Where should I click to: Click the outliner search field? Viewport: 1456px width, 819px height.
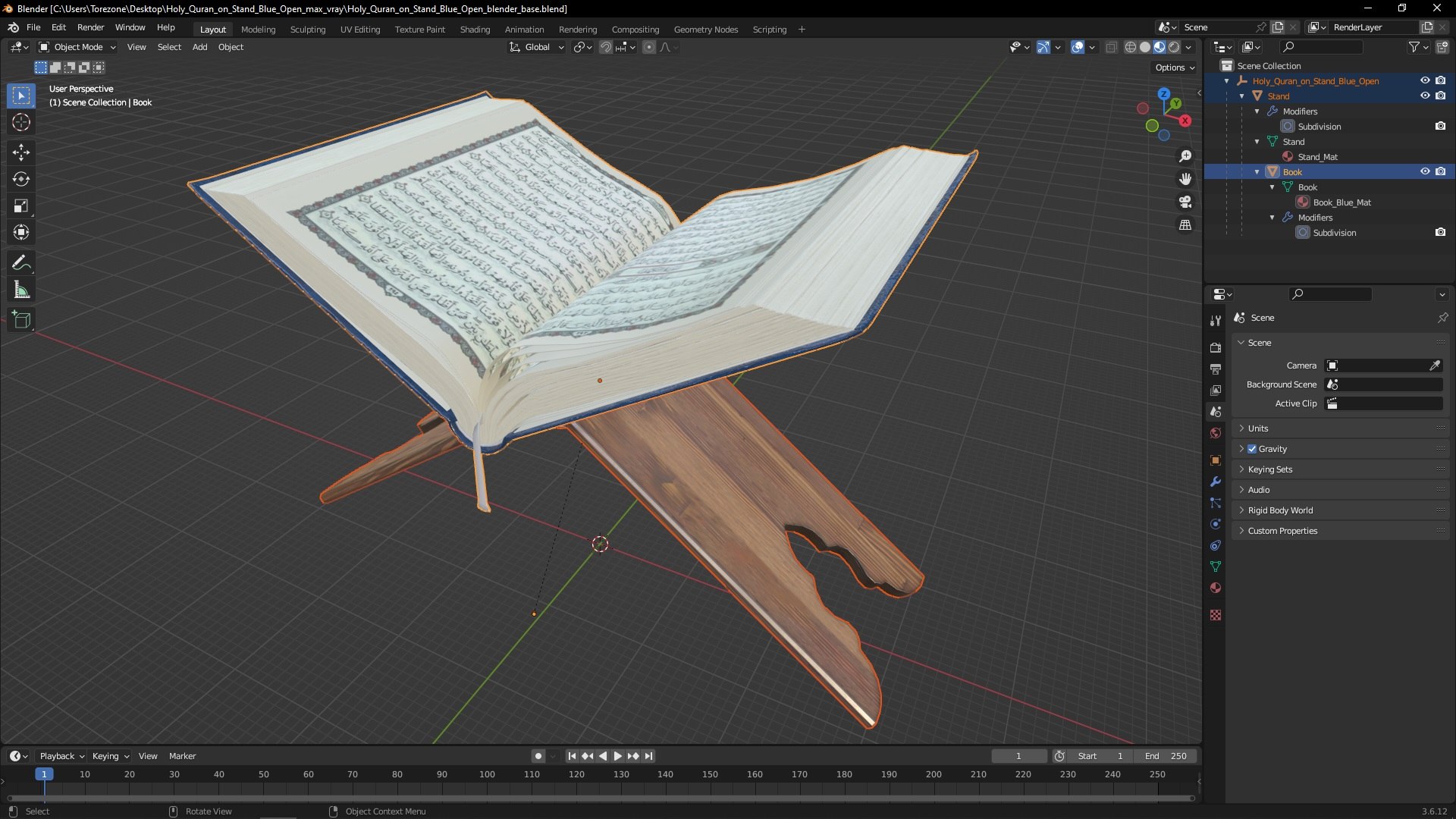pyautogui.click(x=1321, y=47)
